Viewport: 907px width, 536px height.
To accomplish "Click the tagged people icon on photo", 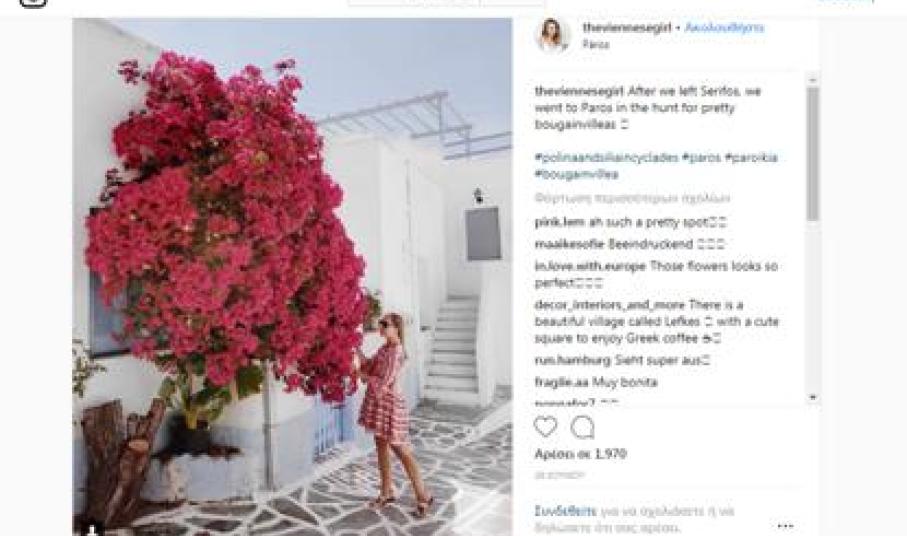I will [x=91, y=528].
